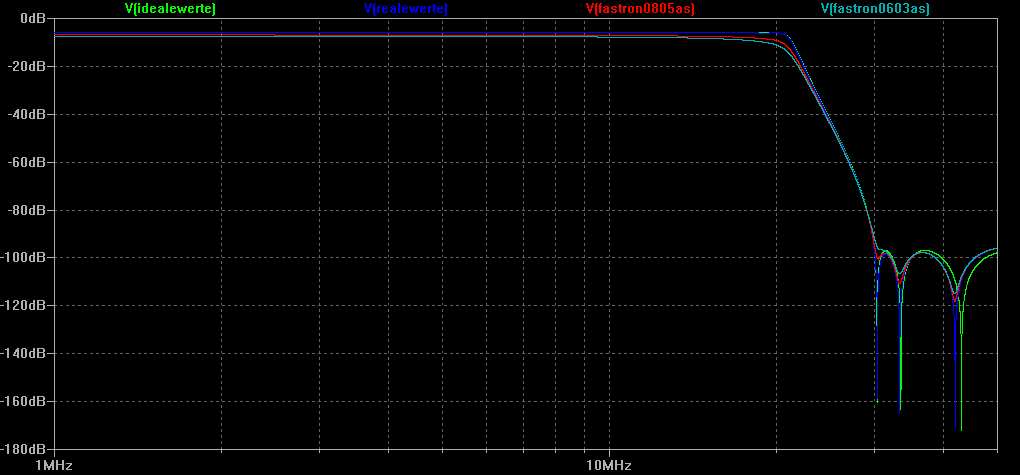The height and width of the screenshot is (475, 1020).
Task: Click the -180dB axis label
Action: pyautogui.click(x=24, y=449)
